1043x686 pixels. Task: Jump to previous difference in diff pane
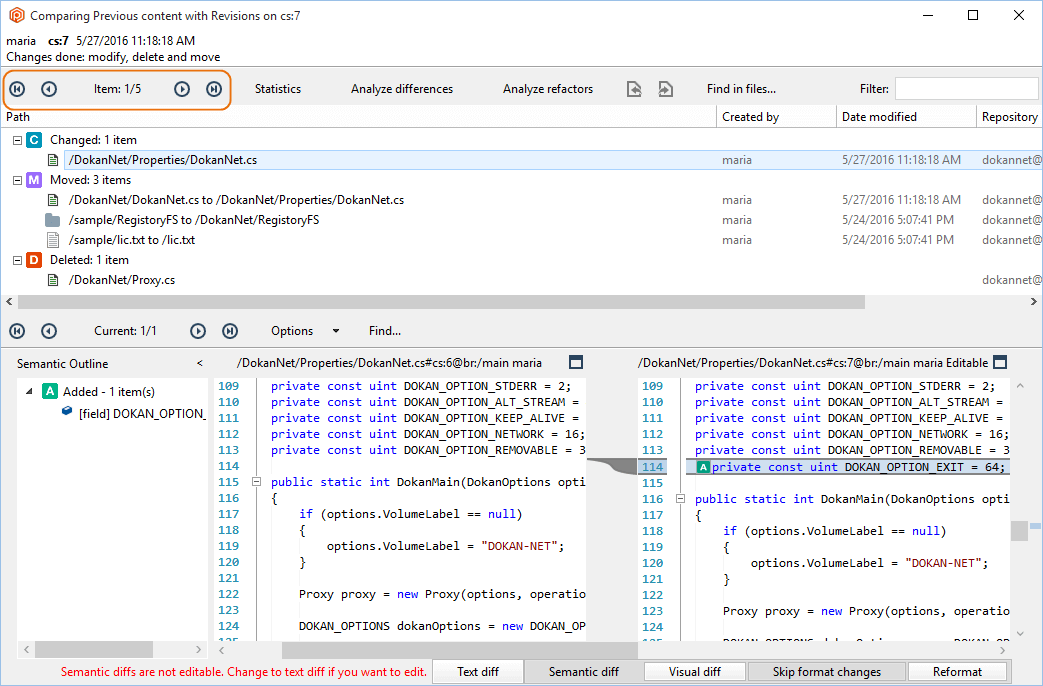(49, 331)
